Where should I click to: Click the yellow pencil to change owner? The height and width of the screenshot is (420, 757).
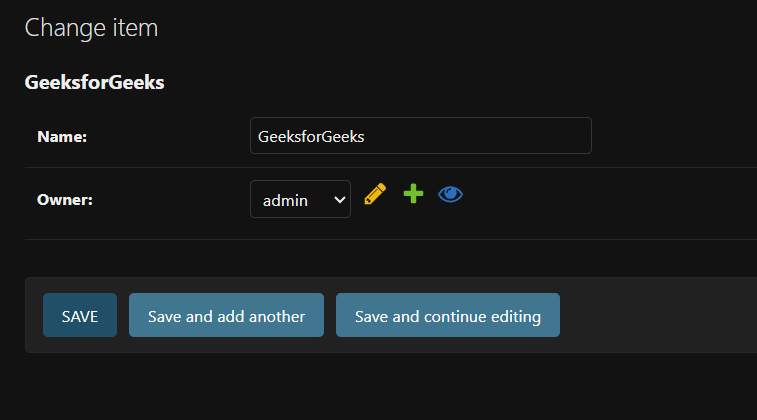click(375, 195)
